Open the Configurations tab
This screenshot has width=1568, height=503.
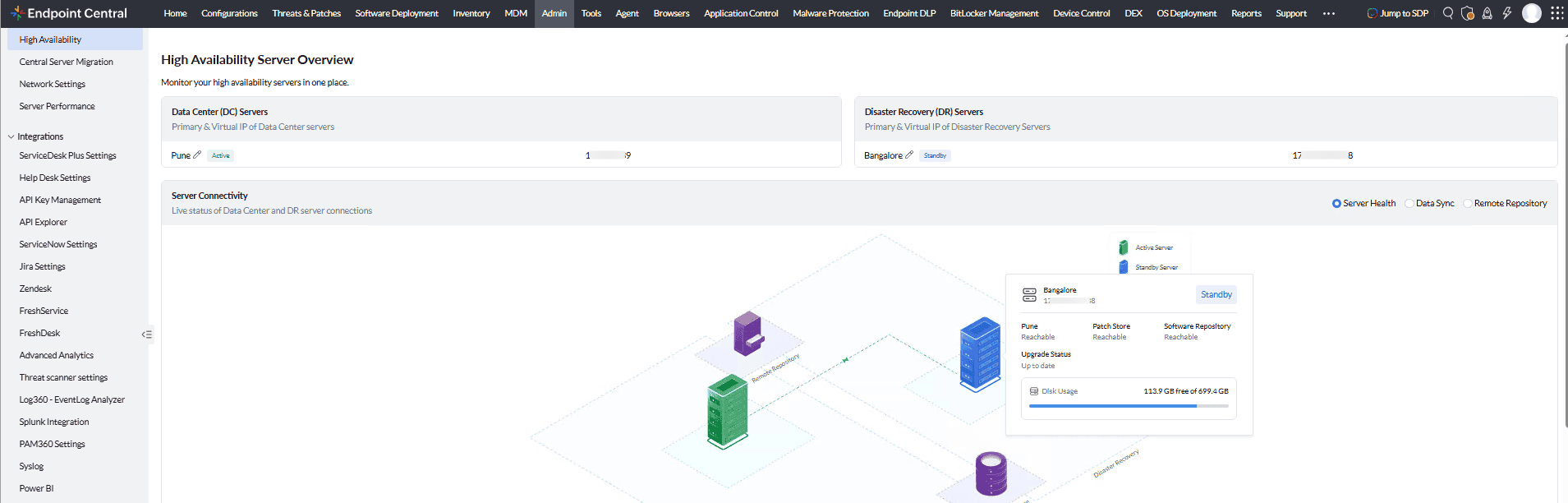click(x=229, y=13)
